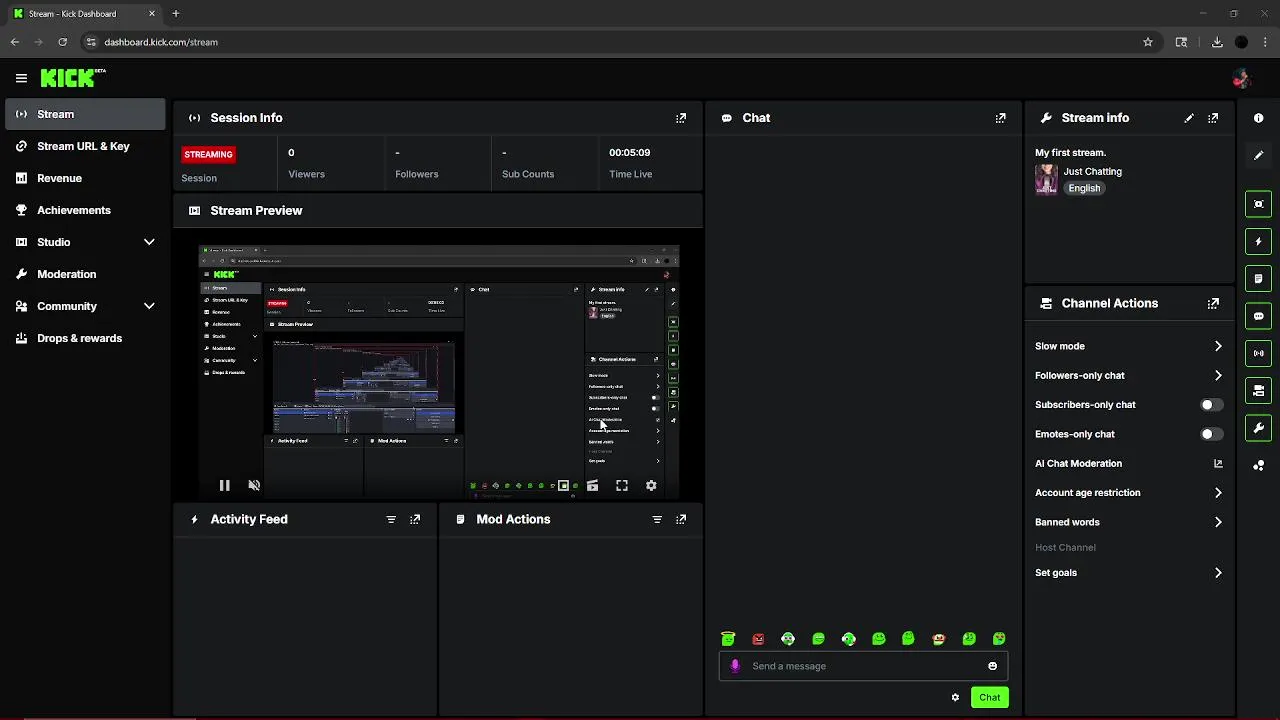Click the AI Chat Moderation label
1280x720 pixels.
click(1078, 463)
